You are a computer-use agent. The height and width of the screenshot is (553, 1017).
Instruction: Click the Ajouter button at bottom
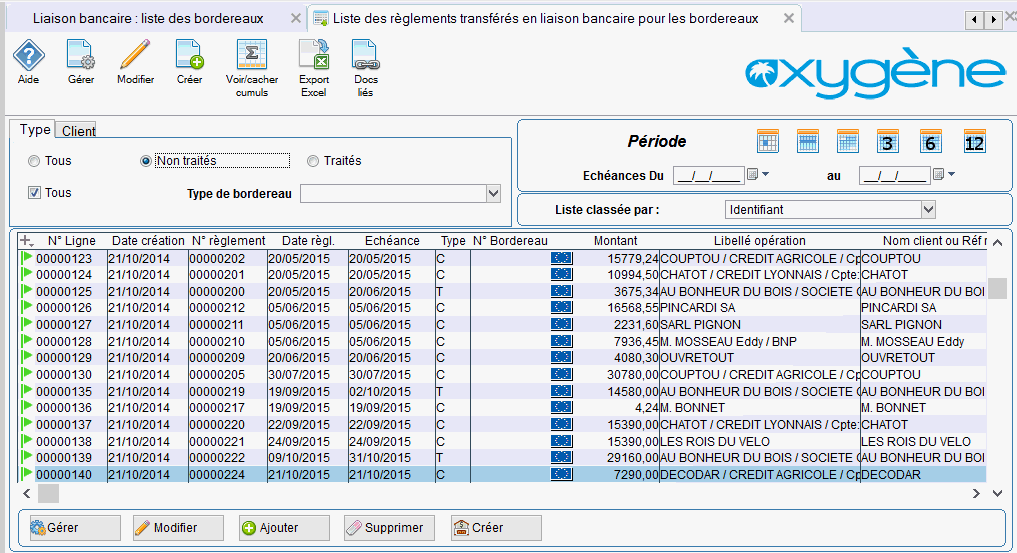point(284,528)
